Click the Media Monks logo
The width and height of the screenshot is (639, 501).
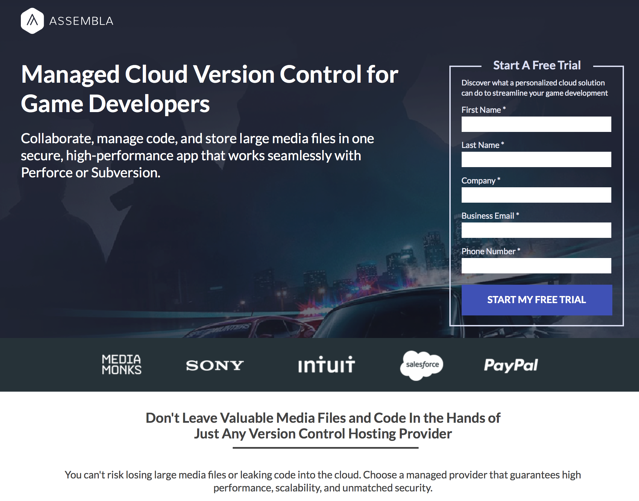121,364
